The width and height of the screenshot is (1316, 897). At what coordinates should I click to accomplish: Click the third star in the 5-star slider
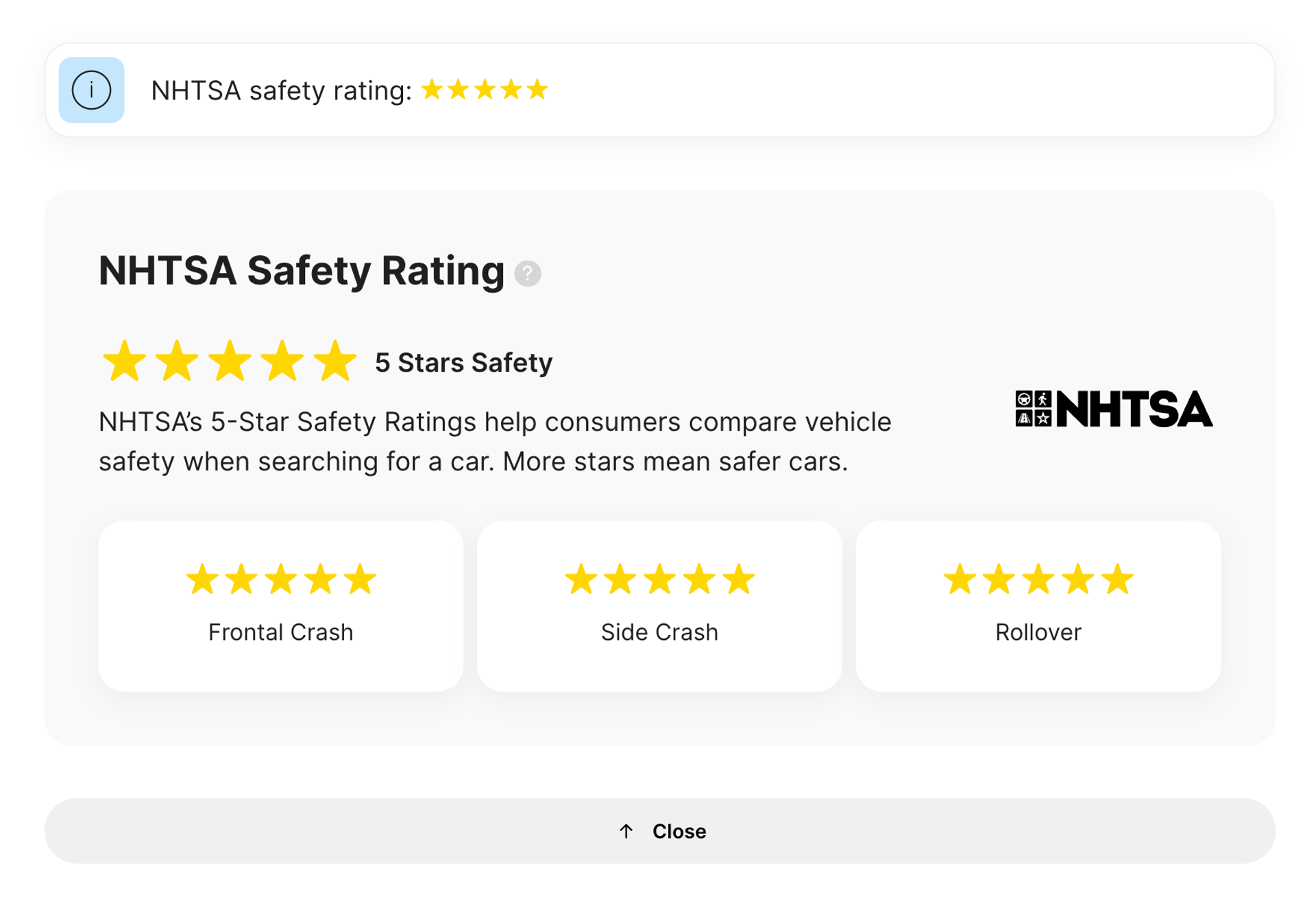pyautogui.click(x=230, y=361)
